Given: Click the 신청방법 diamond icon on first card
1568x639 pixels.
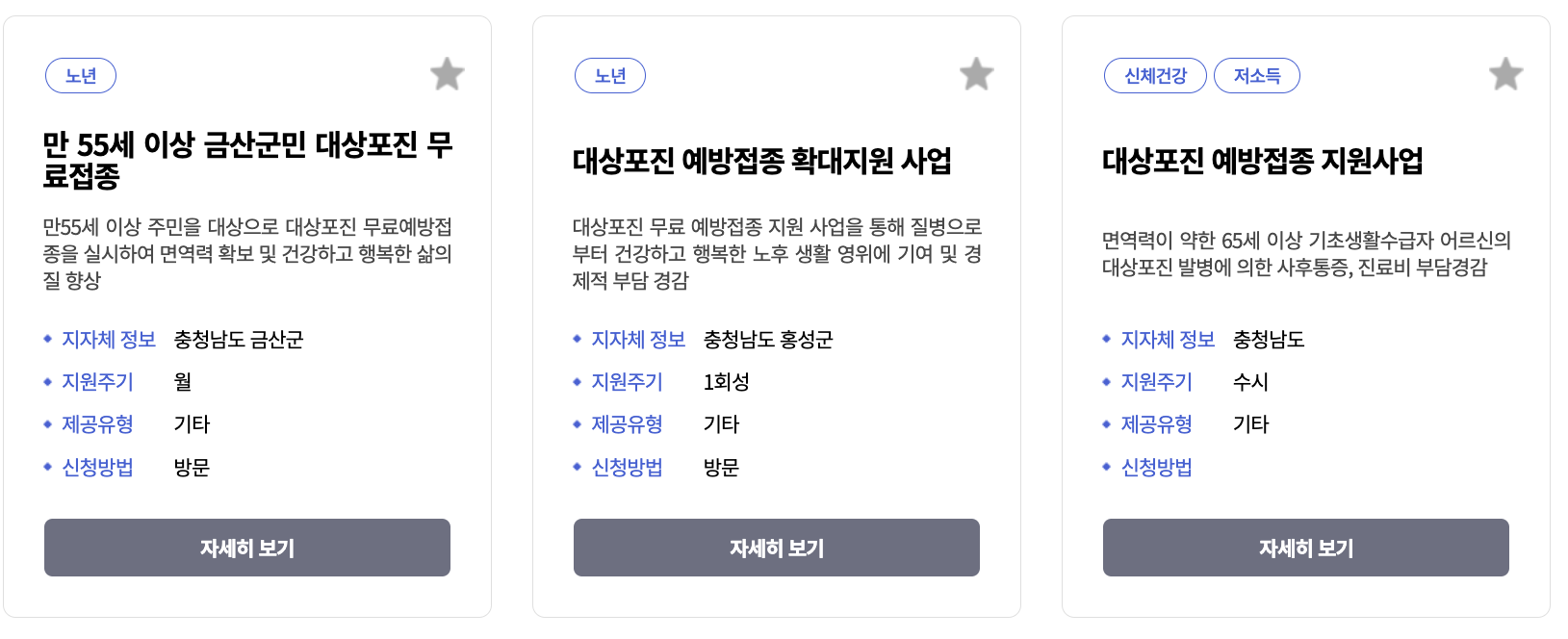Looking at the screenshot, I should point(46,468).
